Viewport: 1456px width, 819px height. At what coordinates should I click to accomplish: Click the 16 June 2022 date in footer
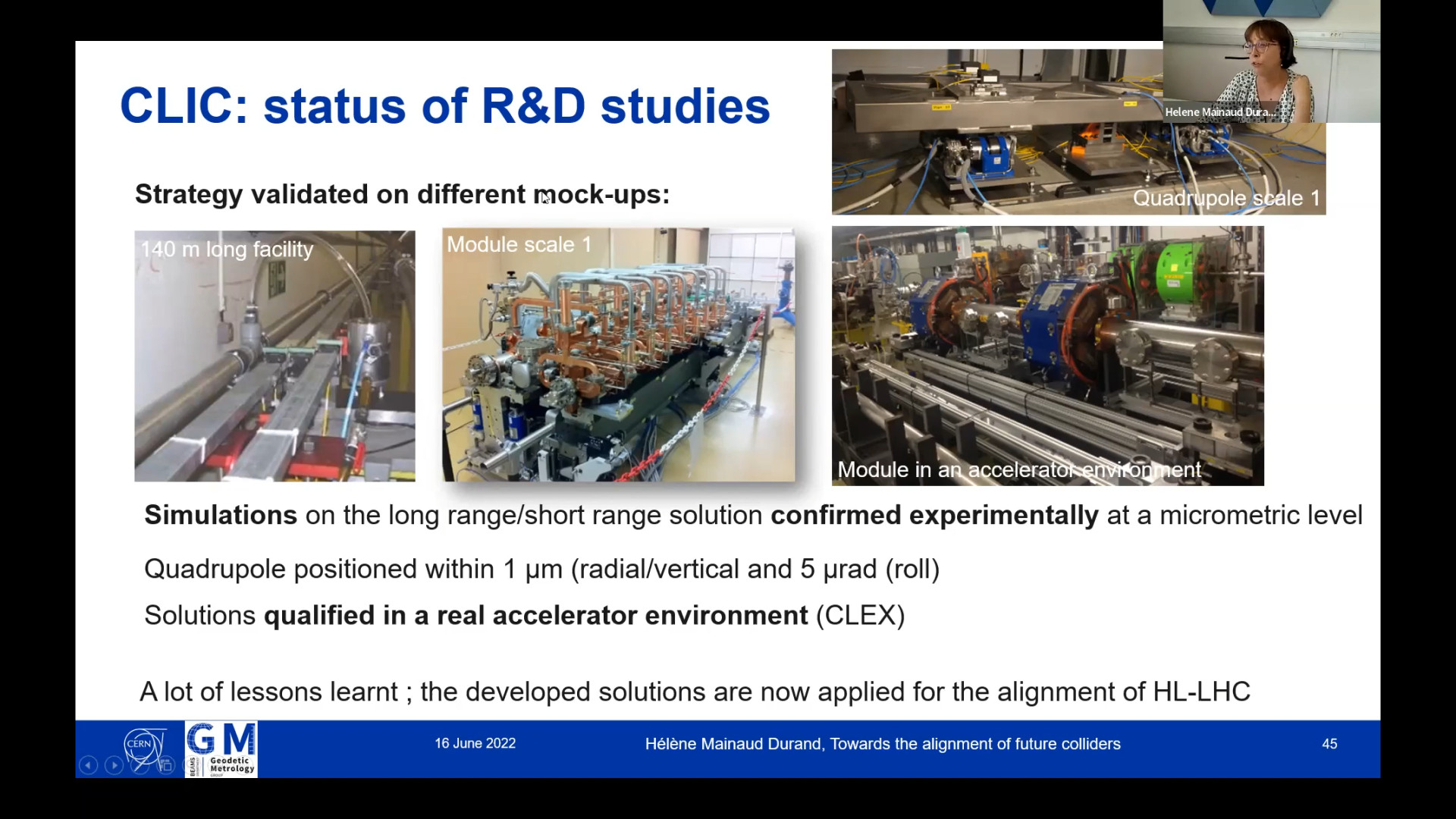[475, 743]
